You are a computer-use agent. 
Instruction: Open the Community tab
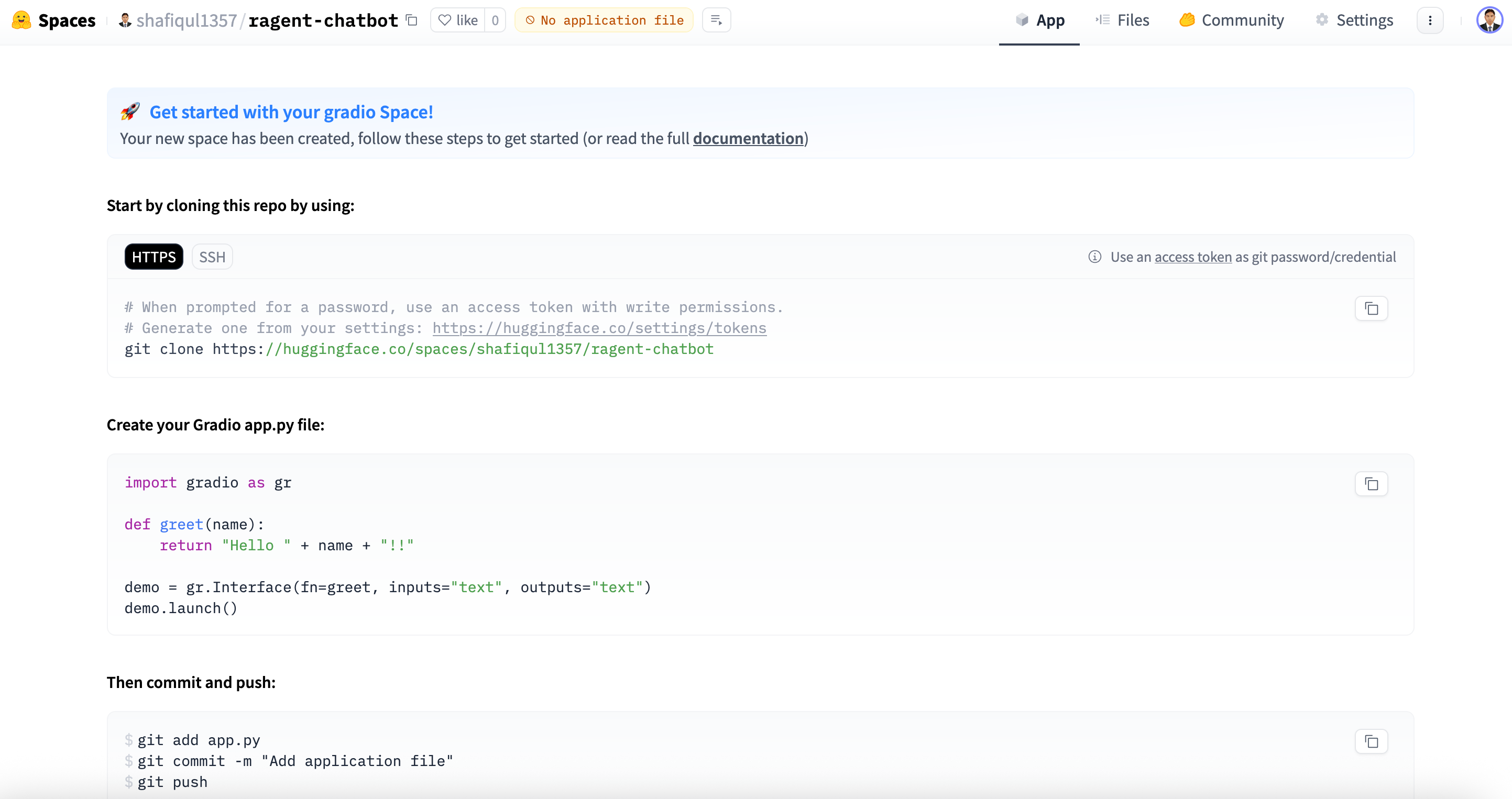pyautogui.click(x=1231, y=20)
